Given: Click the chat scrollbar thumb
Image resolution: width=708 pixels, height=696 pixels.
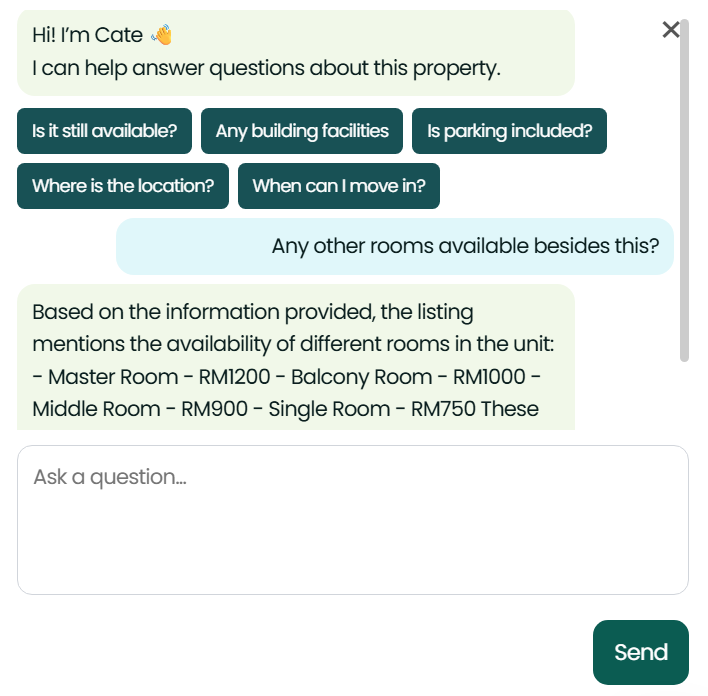Looking at the screenshot, I should click(x=684, y=190).
